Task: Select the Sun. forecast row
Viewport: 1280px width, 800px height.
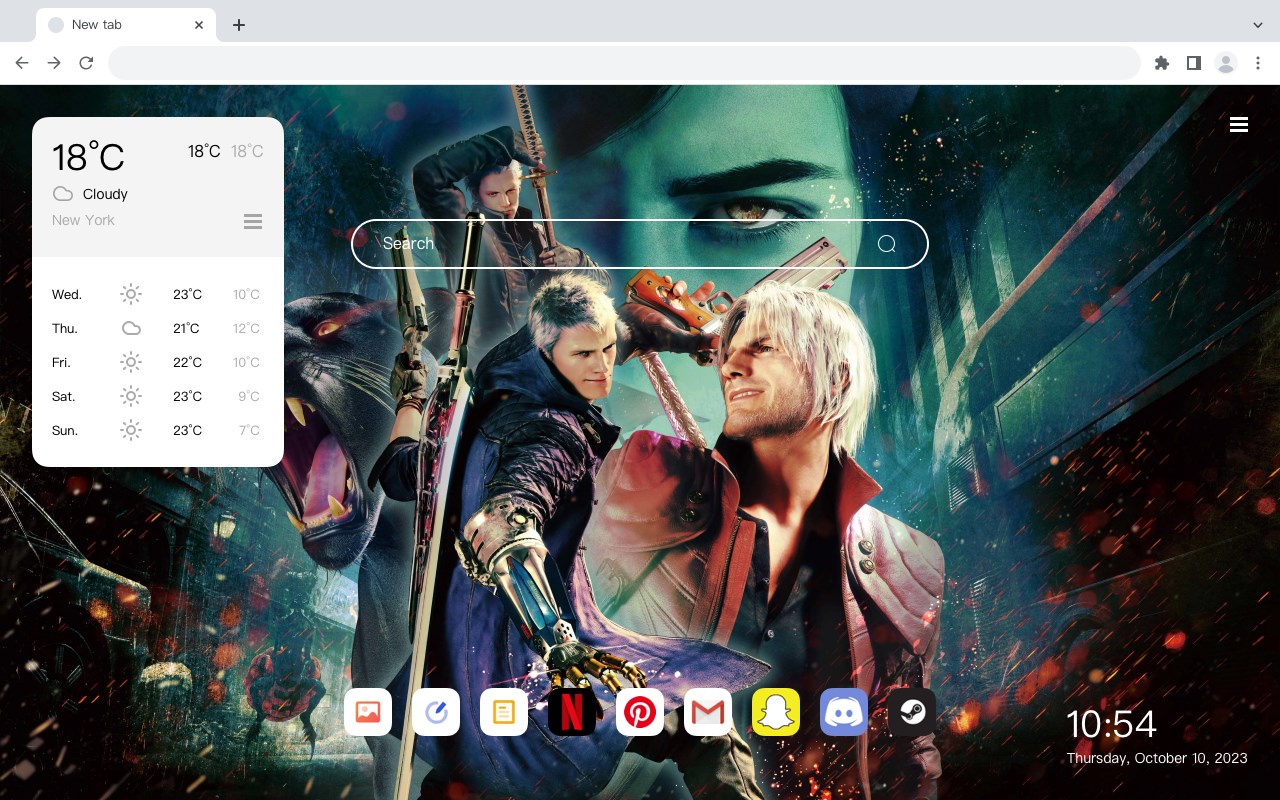Action: [158, 430]
